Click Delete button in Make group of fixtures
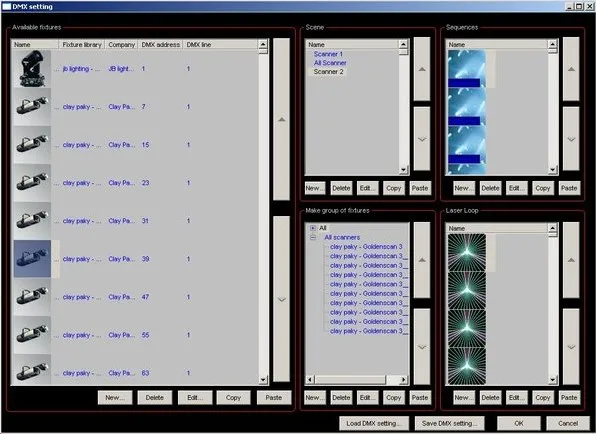Image resolution: width=596 pixels, height=434 pixels. 341,398
